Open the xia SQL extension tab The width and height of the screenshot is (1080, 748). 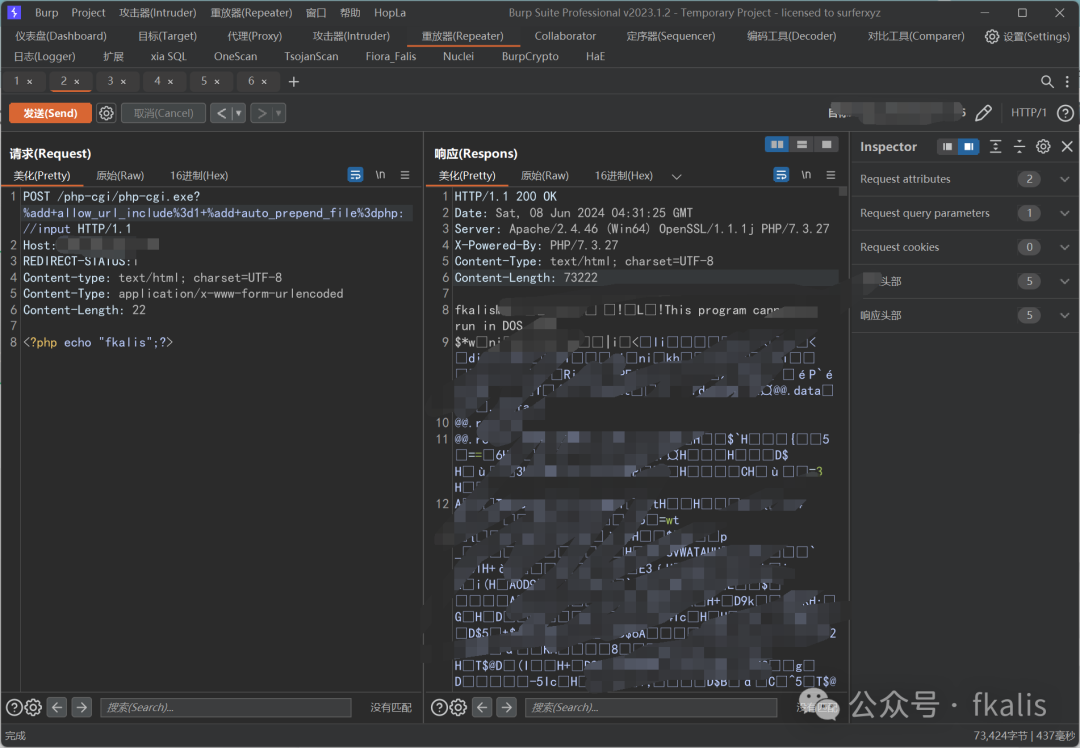coord(169,56)
